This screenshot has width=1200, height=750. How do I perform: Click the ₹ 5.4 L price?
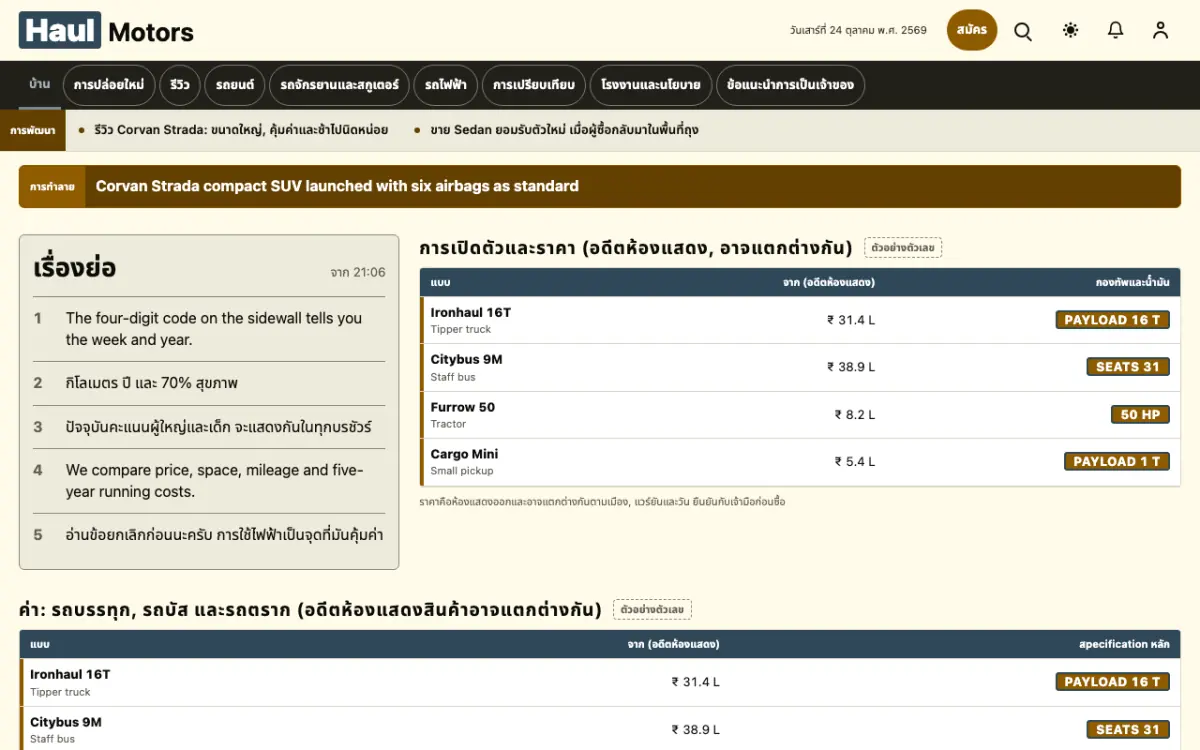click(x=855, y=462)
